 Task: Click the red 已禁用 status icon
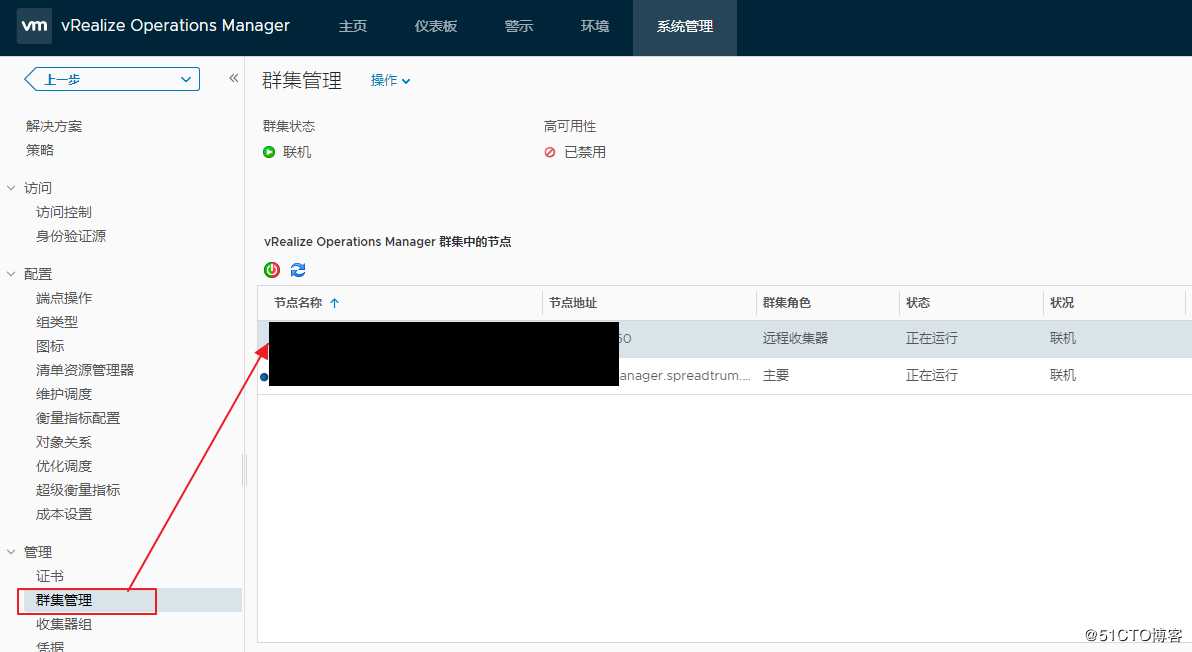[550, 152]
